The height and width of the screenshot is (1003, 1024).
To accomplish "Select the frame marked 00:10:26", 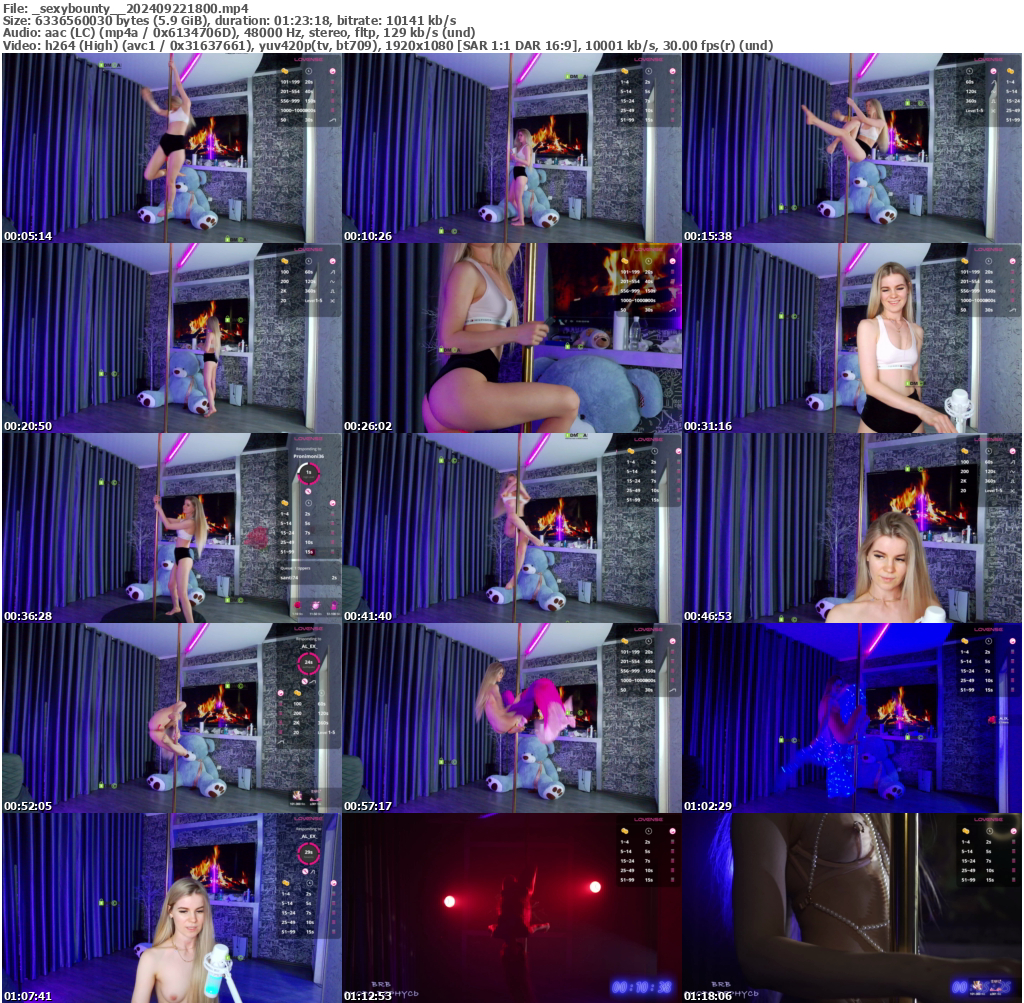I will [512, 148].
